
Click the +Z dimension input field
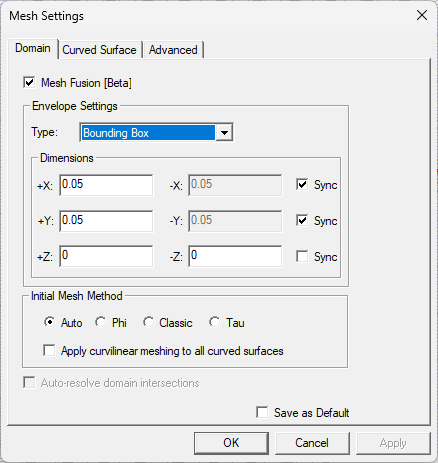106,256
